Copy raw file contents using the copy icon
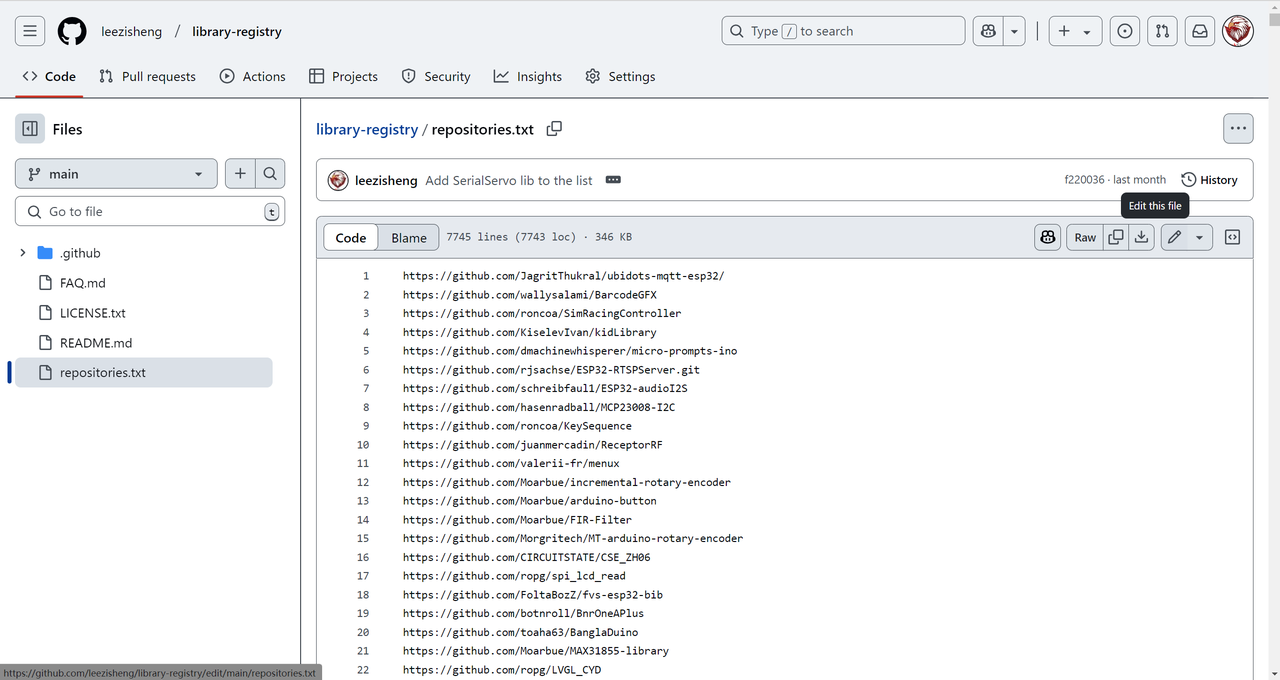 click(x=1116, y=237)
